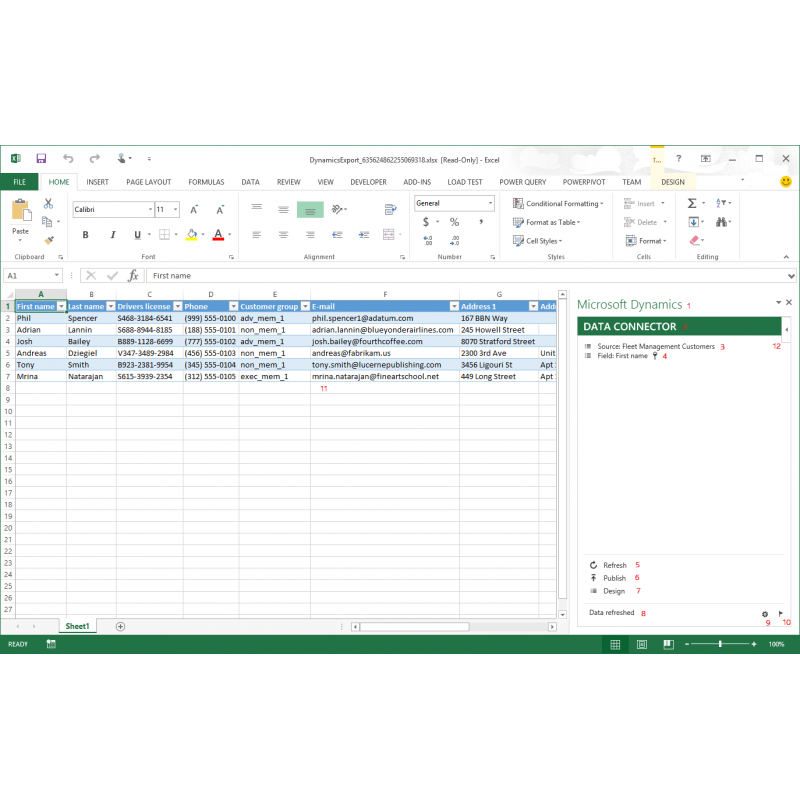The image size is (800, 800).
Task: Increase font size with larger A
Action: 194,210
